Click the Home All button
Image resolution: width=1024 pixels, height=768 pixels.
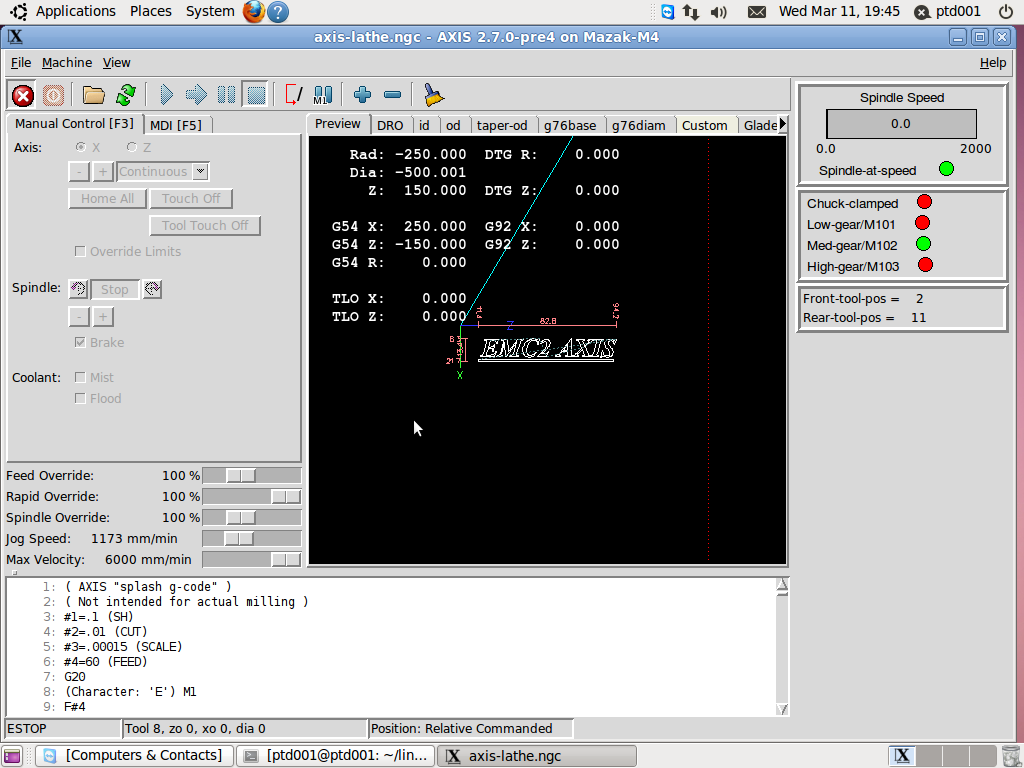[x=107, y=199]
